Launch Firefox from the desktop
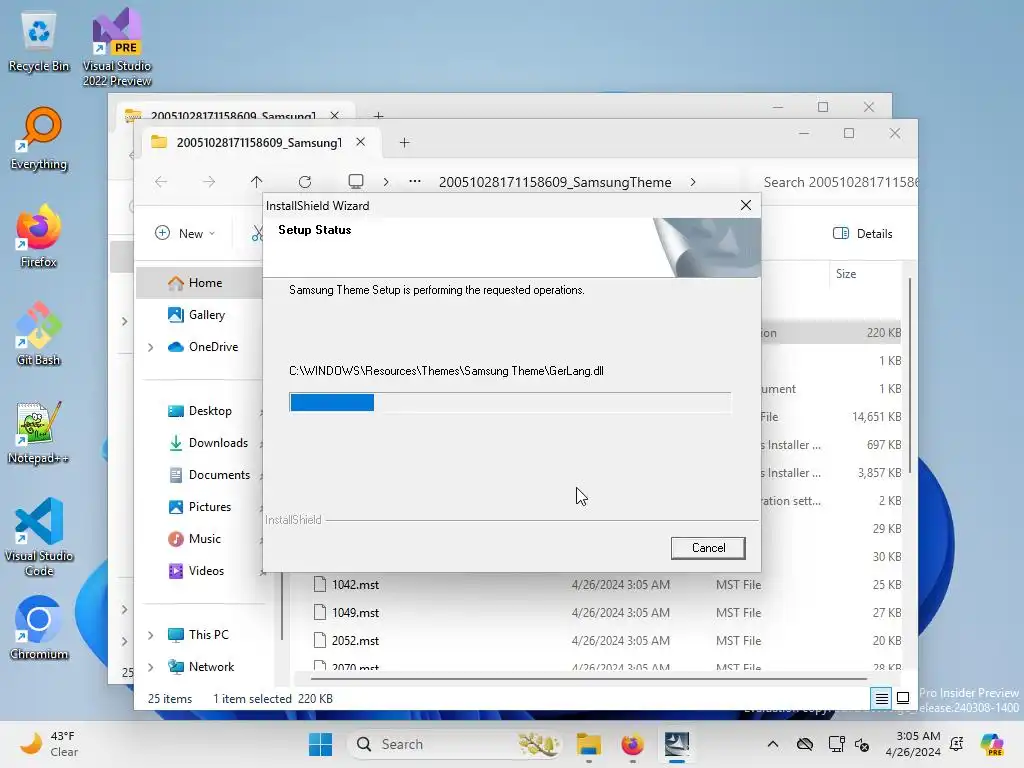The image size is (1024, 768). coord(39,237)
